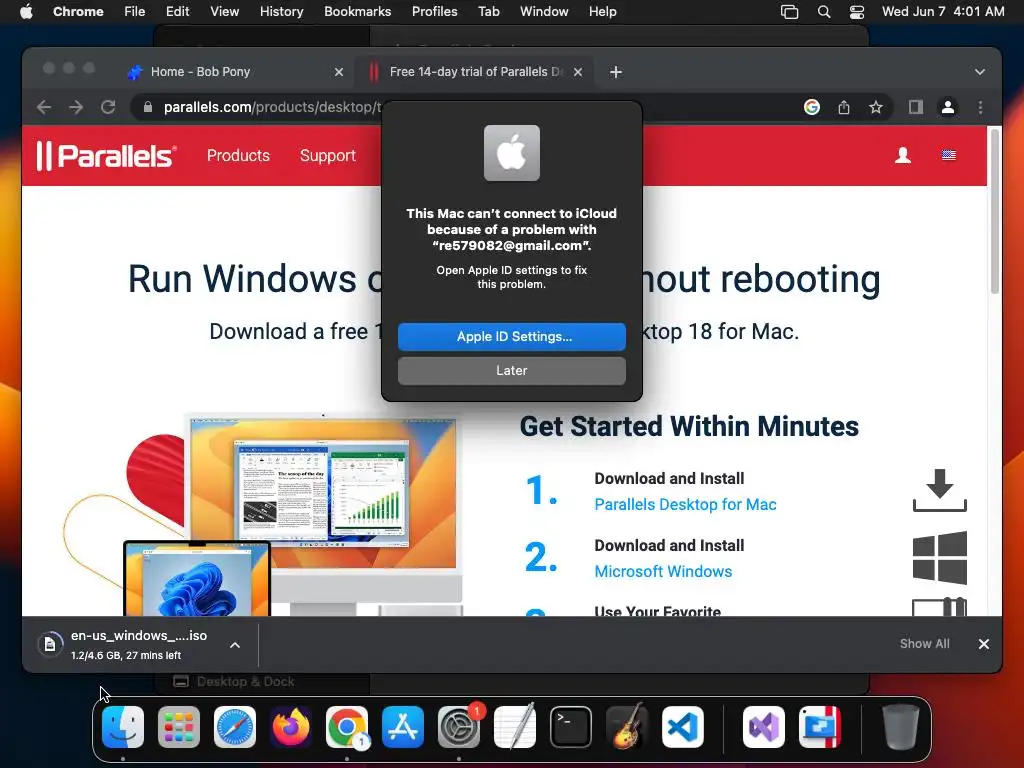Image resolution: width=1024 pixels, height=768 pixels.
Task: Open the Tab menu
Action: (488, 12)
